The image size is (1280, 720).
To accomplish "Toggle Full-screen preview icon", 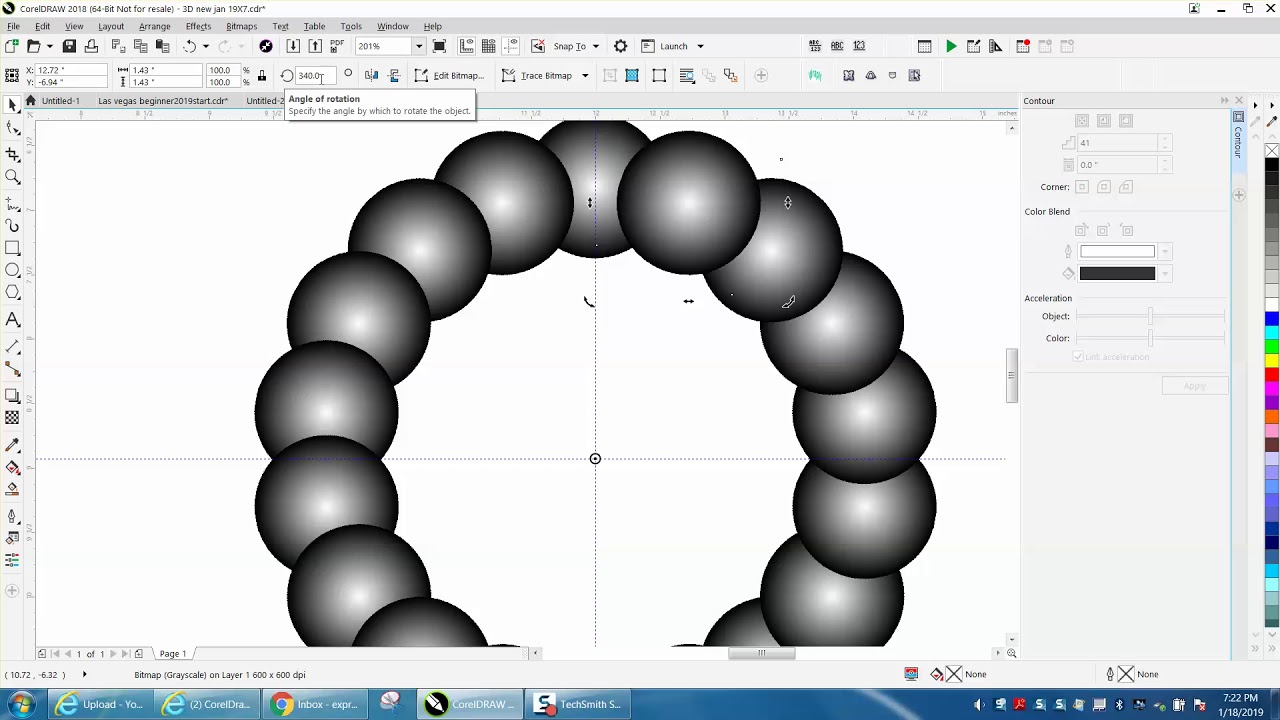I will pos(439,46).
